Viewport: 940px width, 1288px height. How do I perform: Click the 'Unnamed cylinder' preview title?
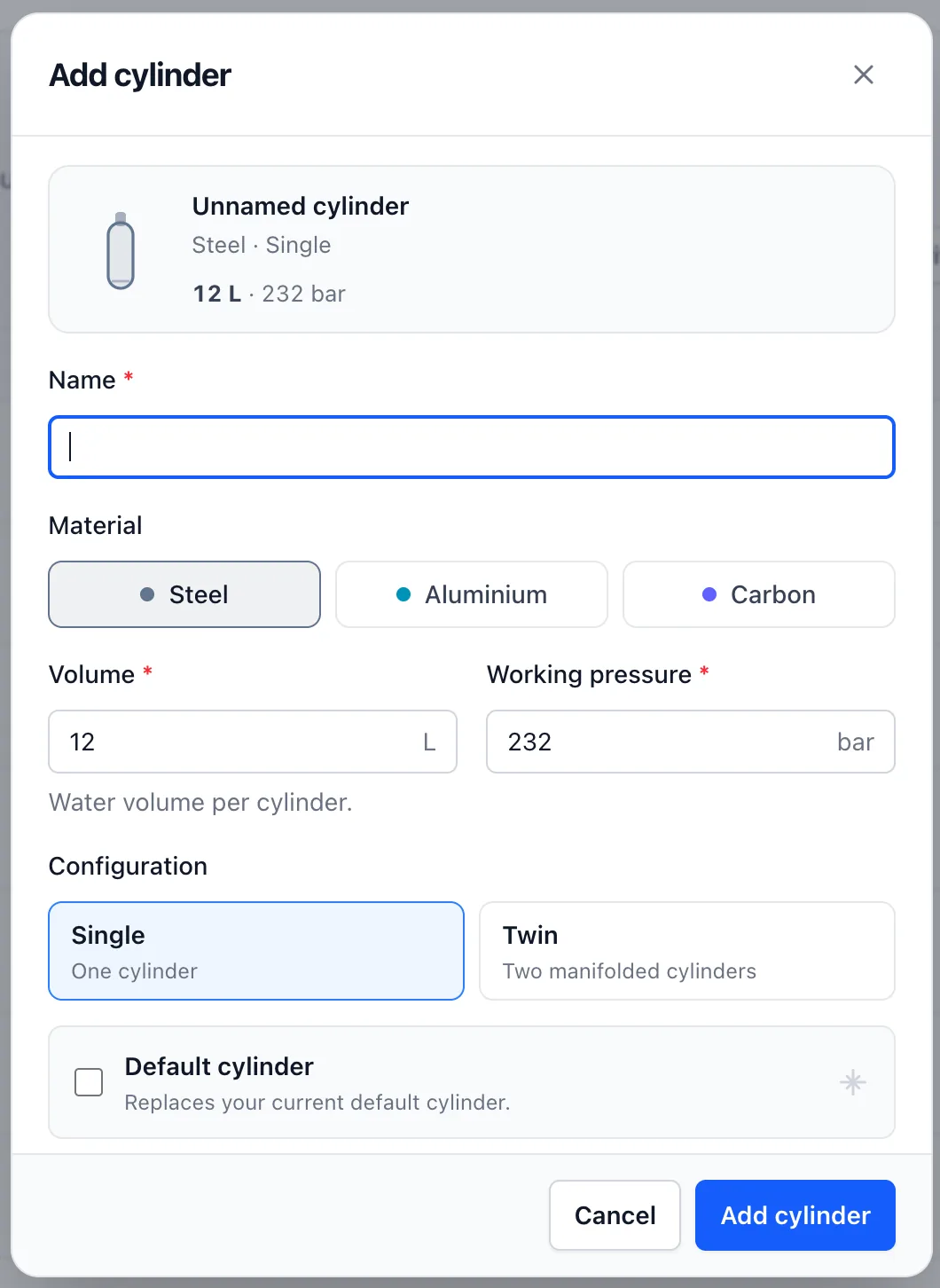click(301, 206)
